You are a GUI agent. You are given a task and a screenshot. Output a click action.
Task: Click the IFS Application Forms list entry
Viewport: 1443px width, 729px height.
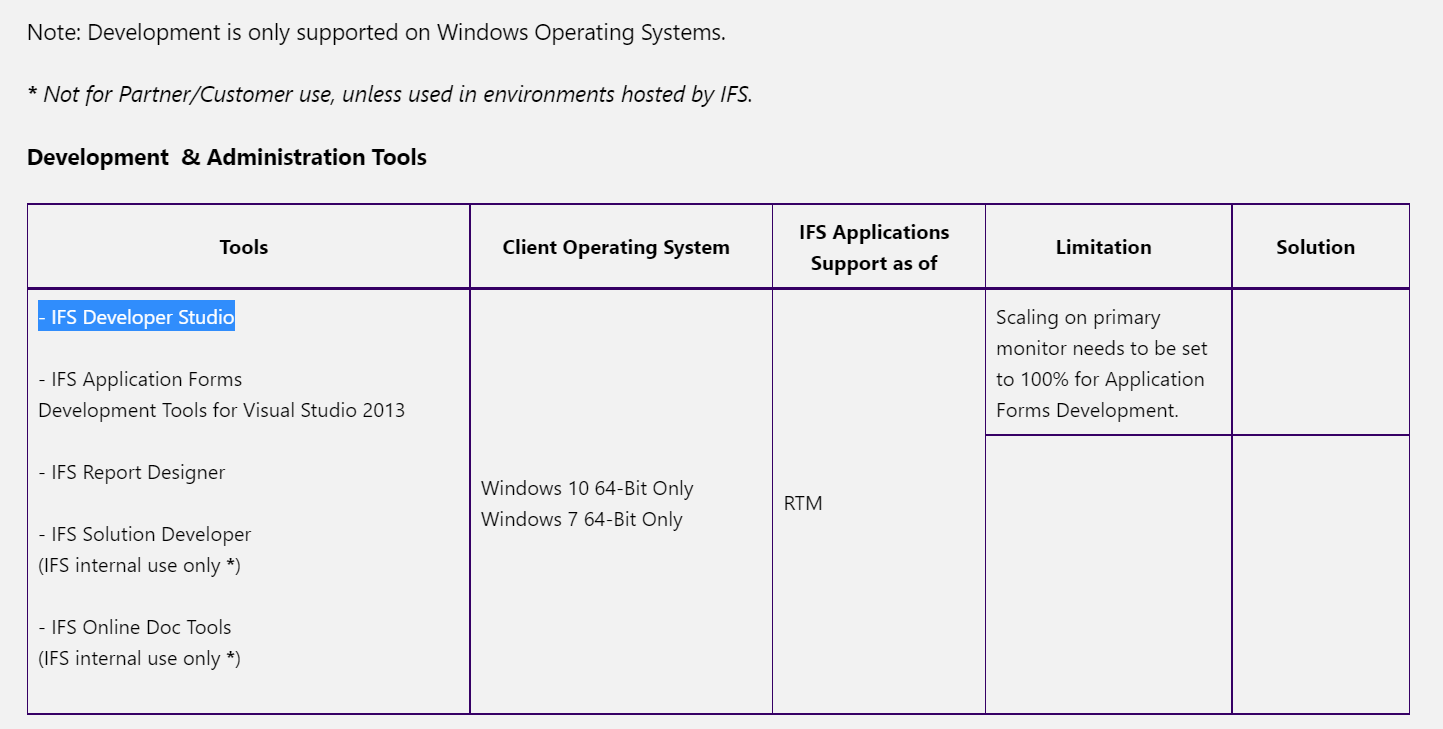coord(140,380)
